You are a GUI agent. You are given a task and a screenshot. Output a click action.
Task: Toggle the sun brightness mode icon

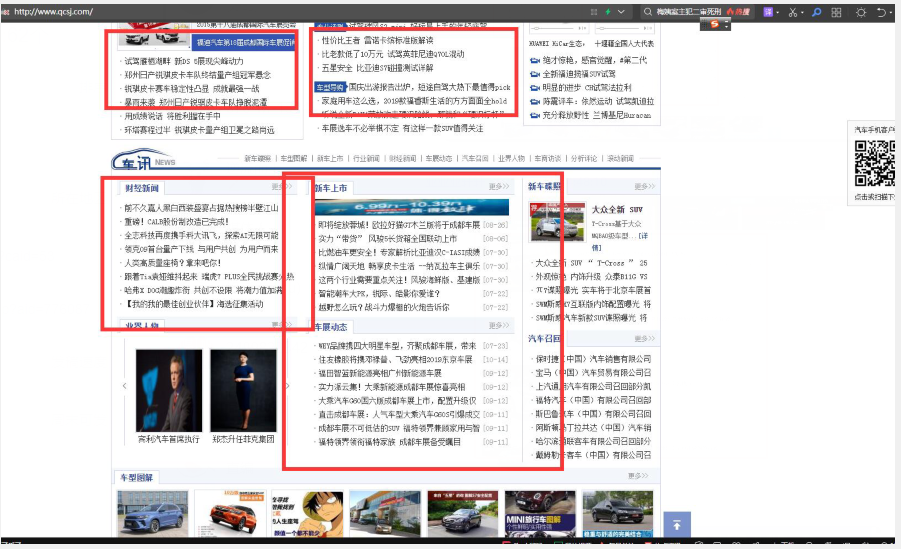861,12
